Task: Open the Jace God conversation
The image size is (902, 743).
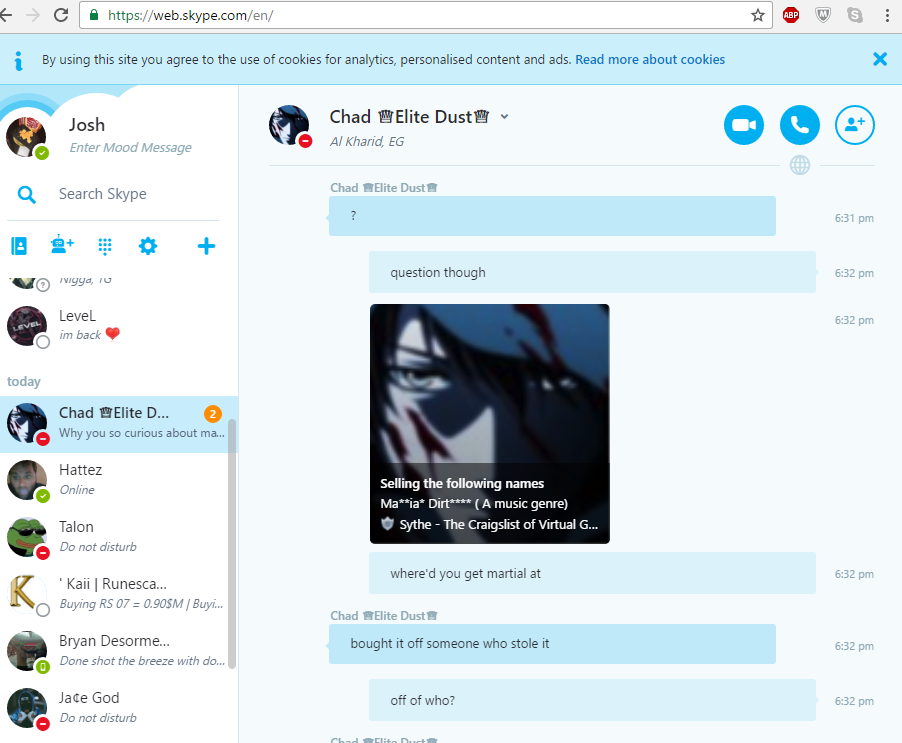Action: click(119, 708)
